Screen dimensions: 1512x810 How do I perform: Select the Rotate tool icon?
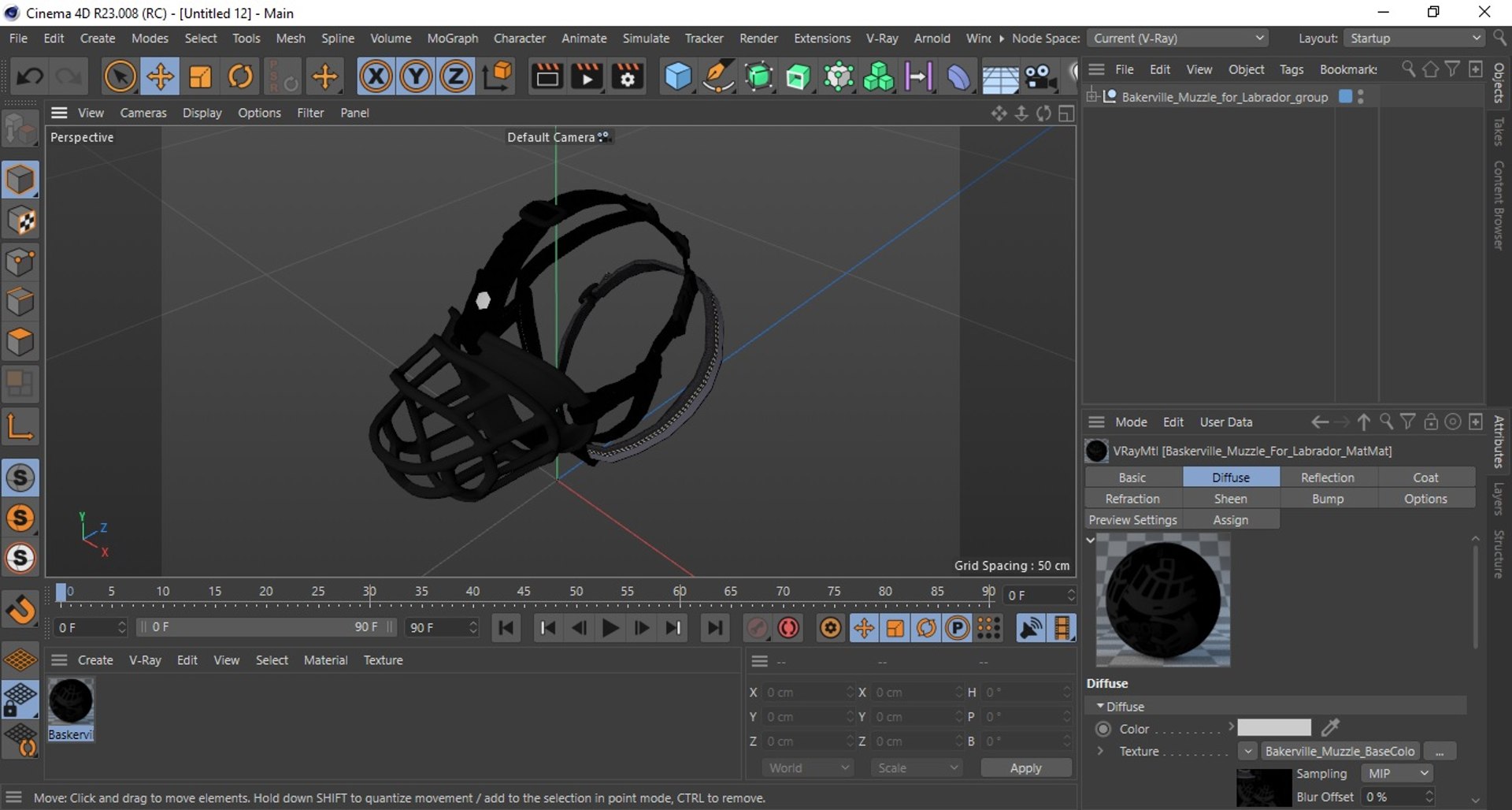pos(240,76)
